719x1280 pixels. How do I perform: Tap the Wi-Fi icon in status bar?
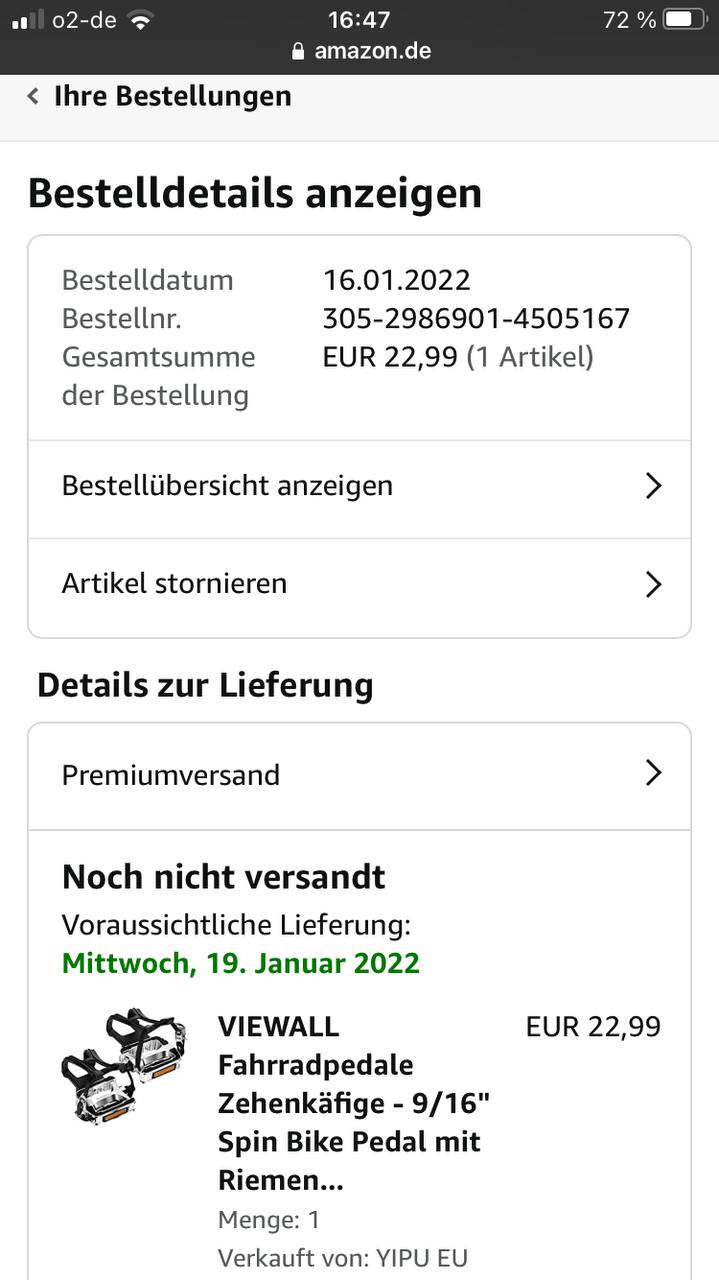[x=141, y=20]
